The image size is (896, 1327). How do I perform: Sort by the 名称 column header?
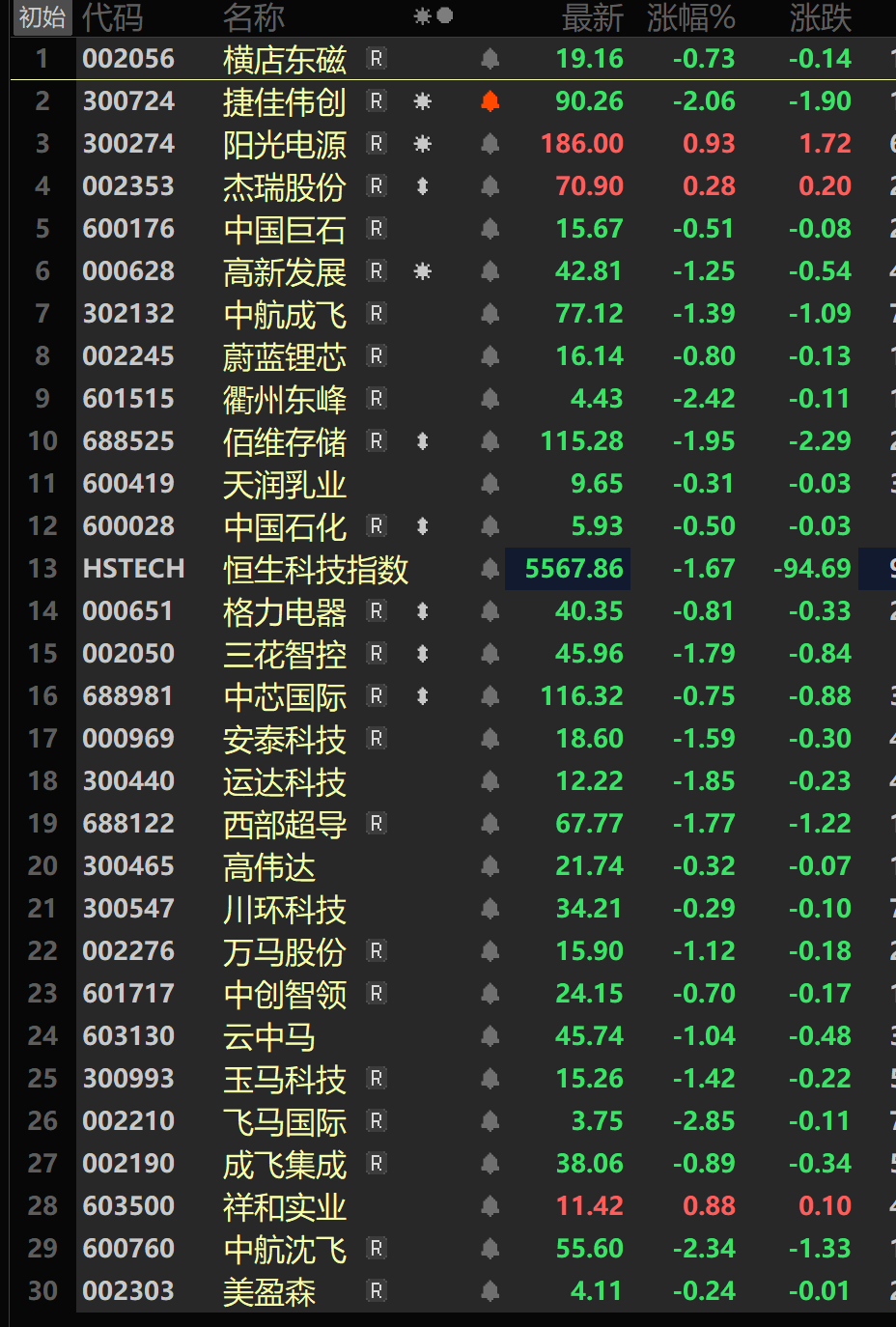point(254,17)
